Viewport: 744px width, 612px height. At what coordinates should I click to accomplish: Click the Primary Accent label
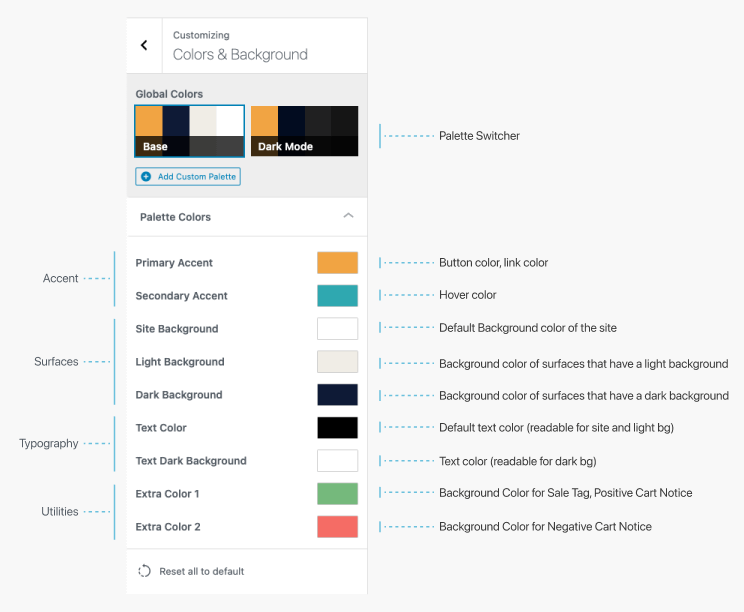pos(174,263)
